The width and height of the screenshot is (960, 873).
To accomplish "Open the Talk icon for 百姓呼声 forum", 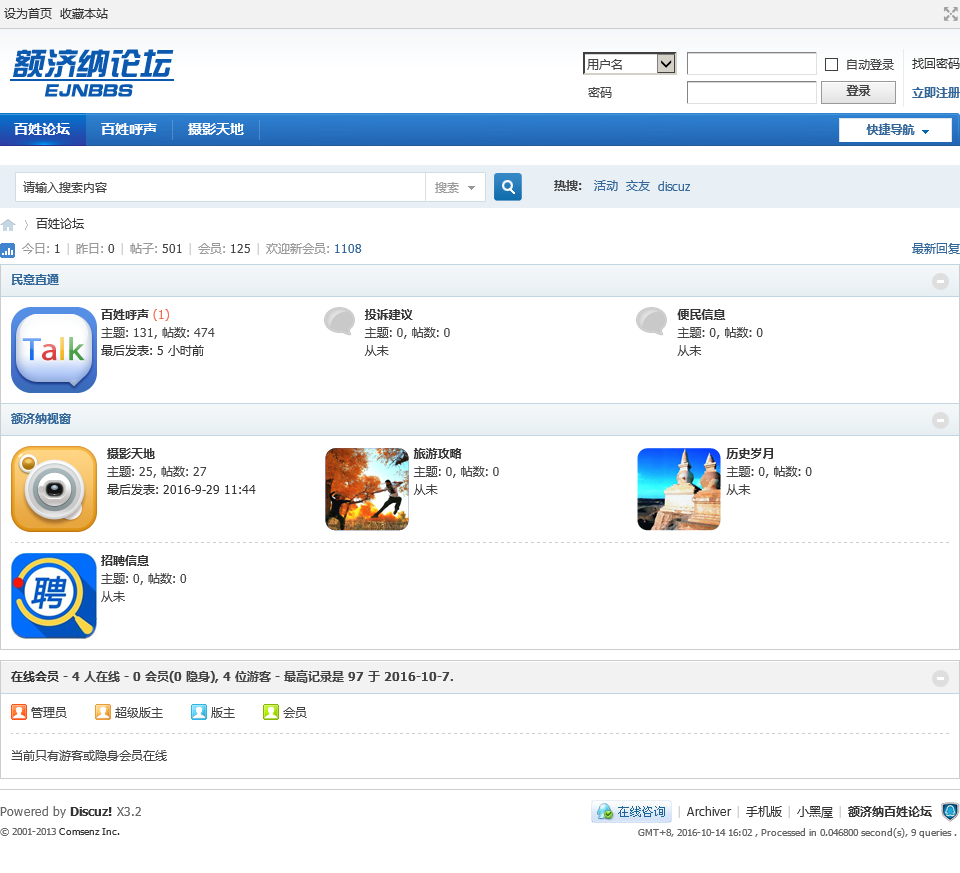I will 54,350.
